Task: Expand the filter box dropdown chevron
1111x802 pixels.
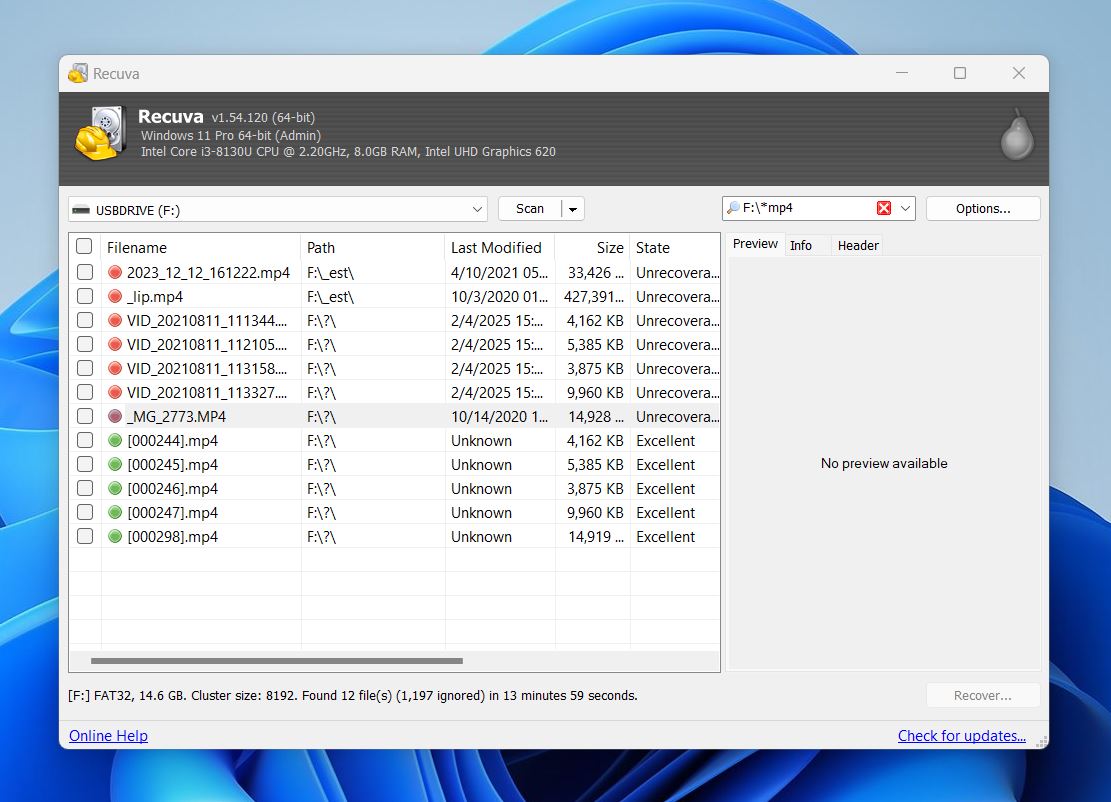Action: (x=905, y=208)
